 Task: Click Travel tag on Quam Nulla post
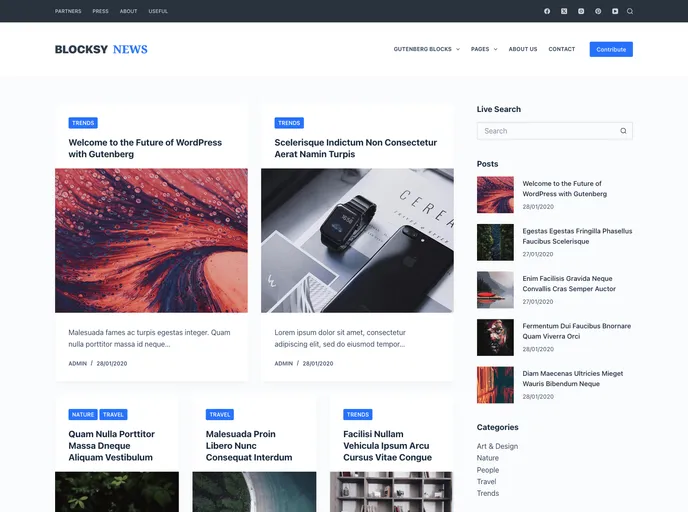113,414
